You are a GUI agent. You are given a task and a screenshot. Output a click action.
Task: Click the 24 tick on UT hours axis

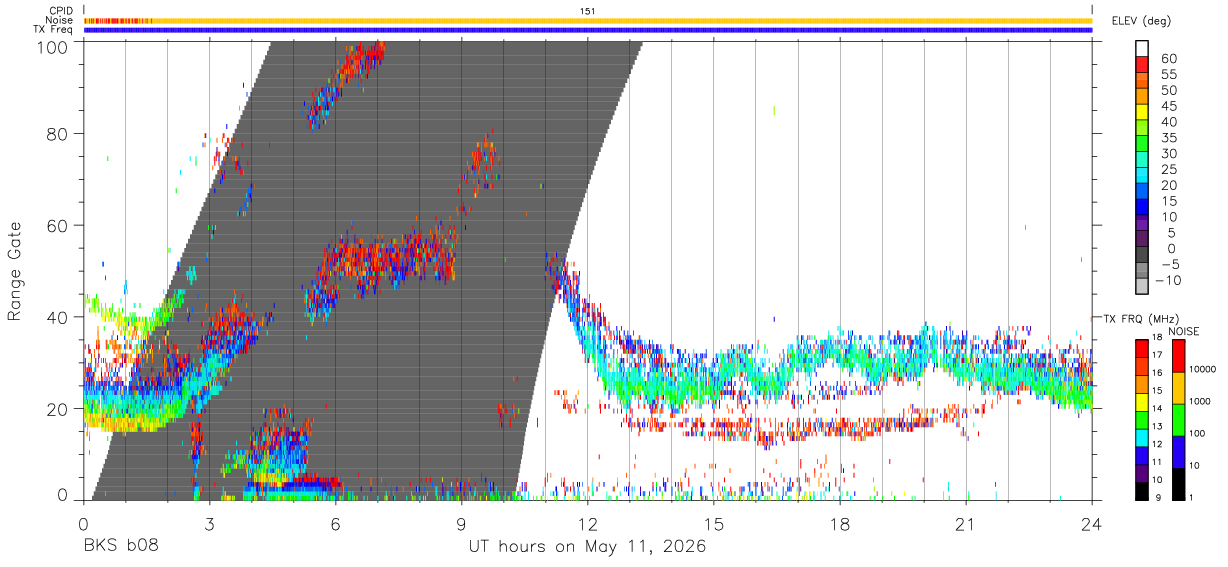(x=1092, y=523)
